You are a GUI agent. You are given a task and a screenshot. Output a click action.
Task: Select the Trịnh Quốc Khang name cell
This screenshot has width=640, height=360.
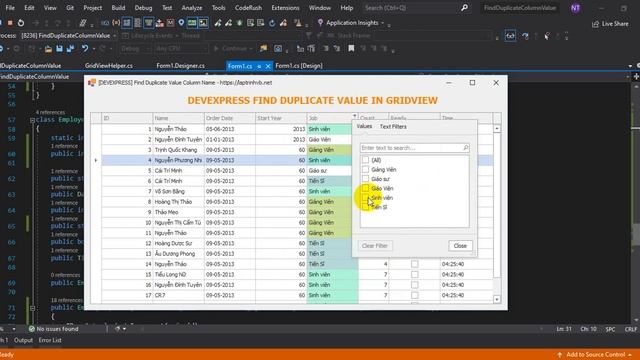[178, 150]
